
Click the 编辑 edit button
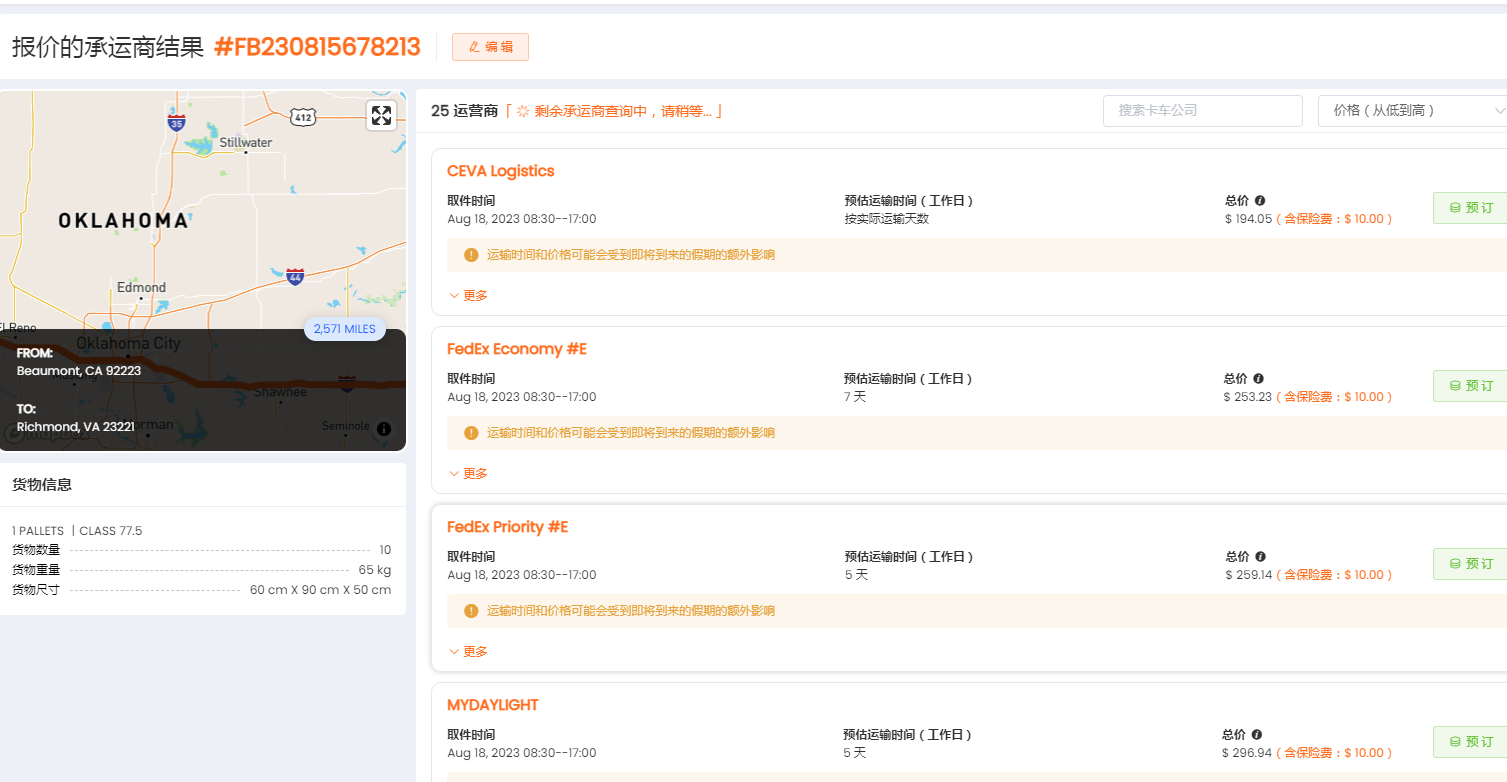point(490,47)
